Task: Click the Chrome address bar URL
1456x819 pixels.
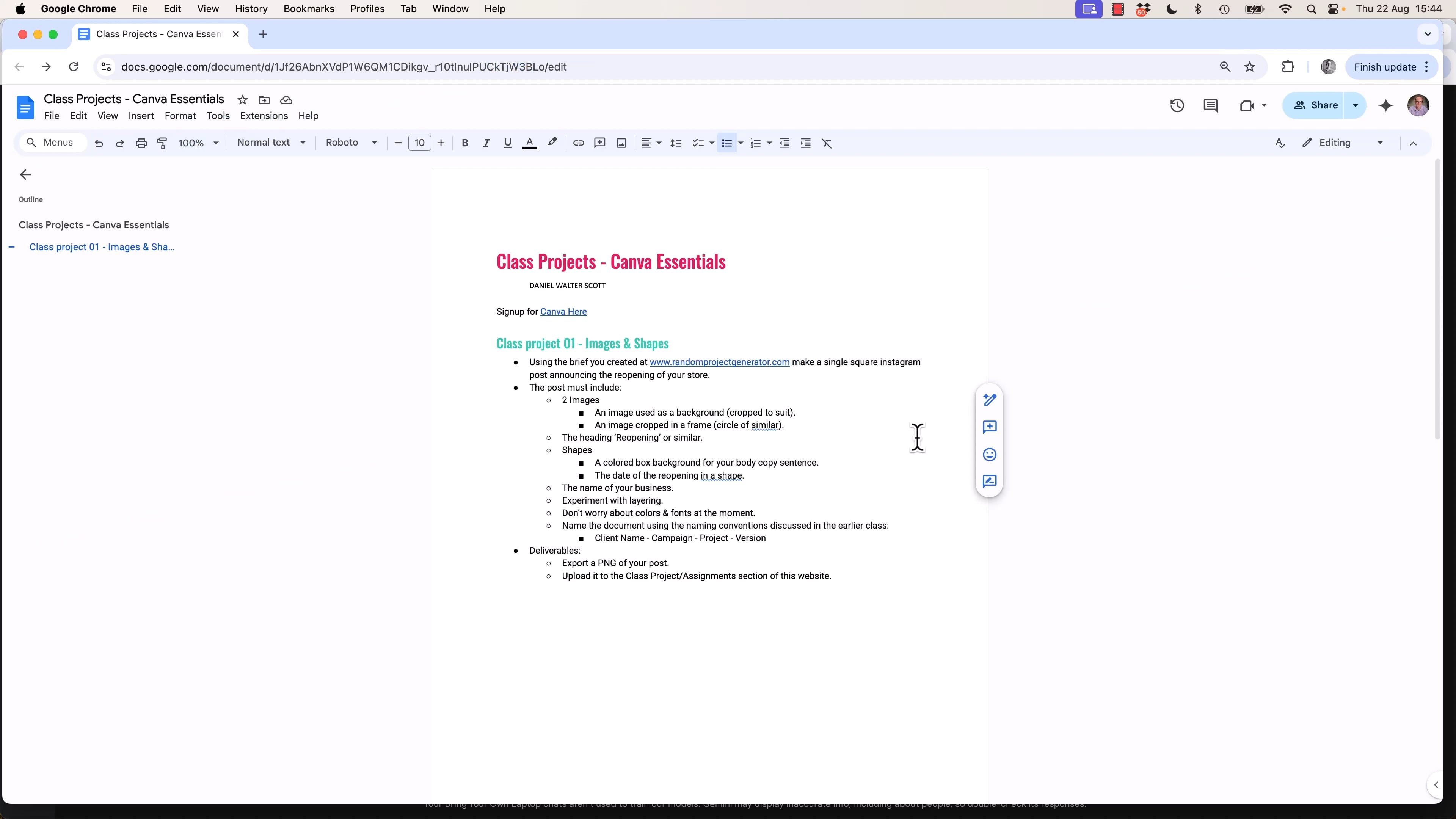Action: click(344, 67)
